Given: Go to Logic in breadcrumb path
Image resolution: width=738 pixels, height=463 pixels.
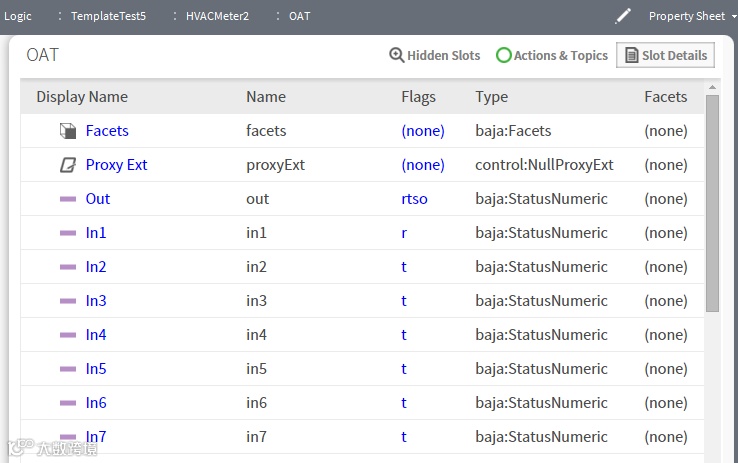Looking at the screenshot, I should click(18, 16).
